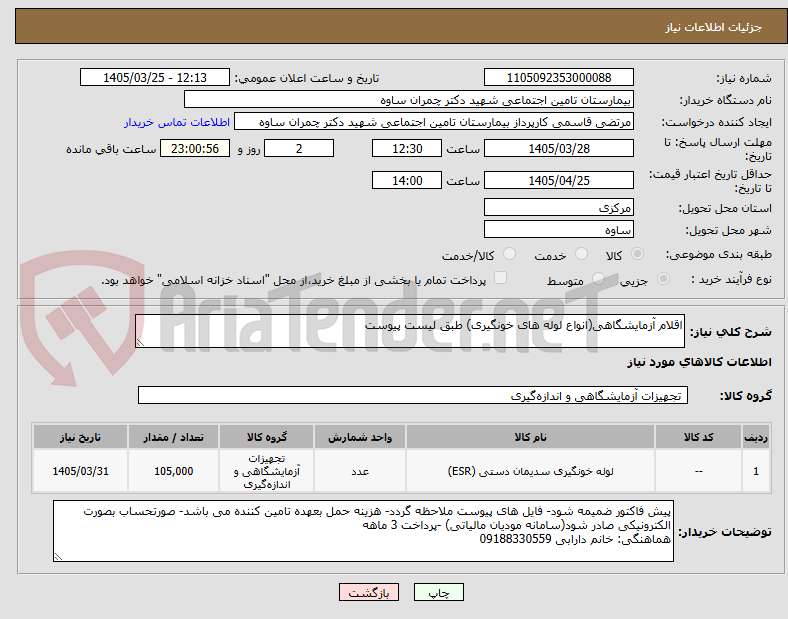Click the جزئیات اطلاعات نیاز page title

tap(713, 27)
